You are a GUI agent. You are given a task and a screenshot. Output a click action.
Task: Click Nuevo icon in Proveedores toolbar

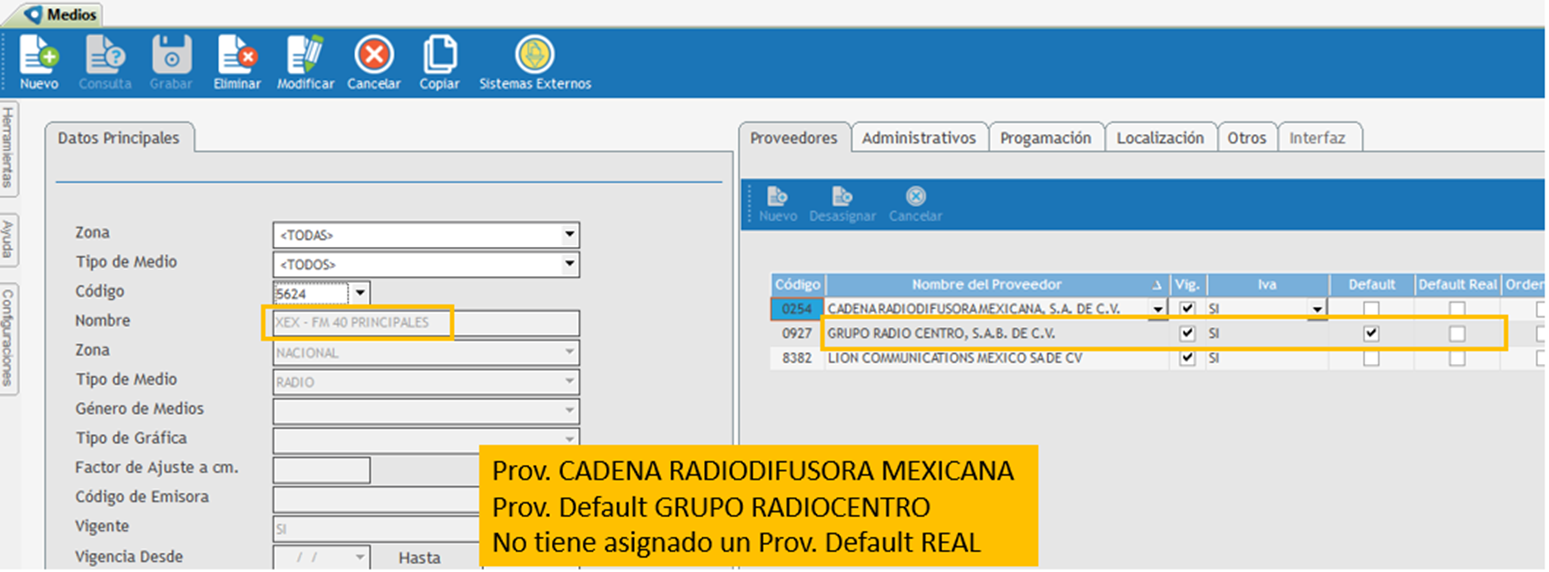(777, 197)
